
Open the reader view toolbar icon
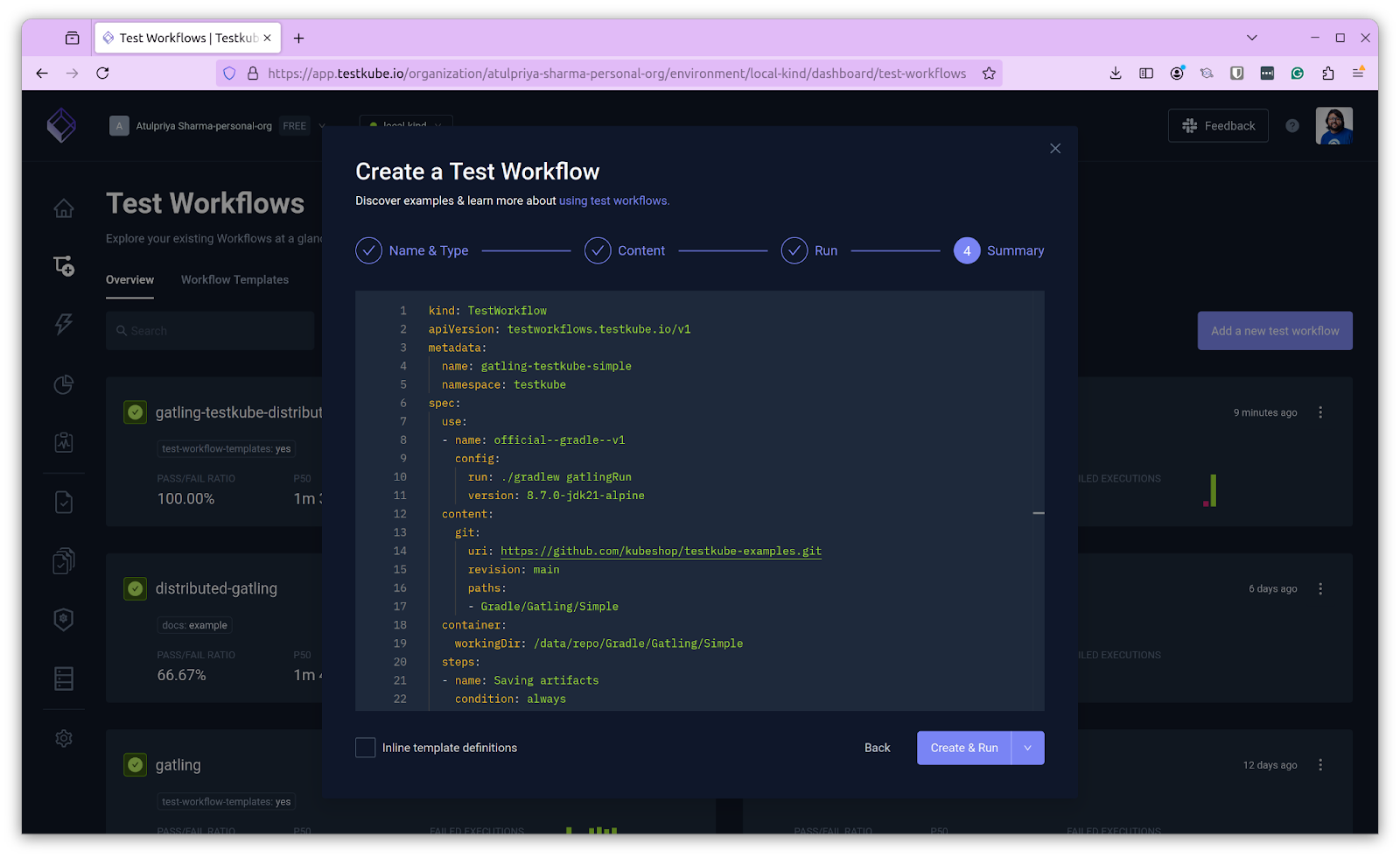click(x=1146, y=74)
